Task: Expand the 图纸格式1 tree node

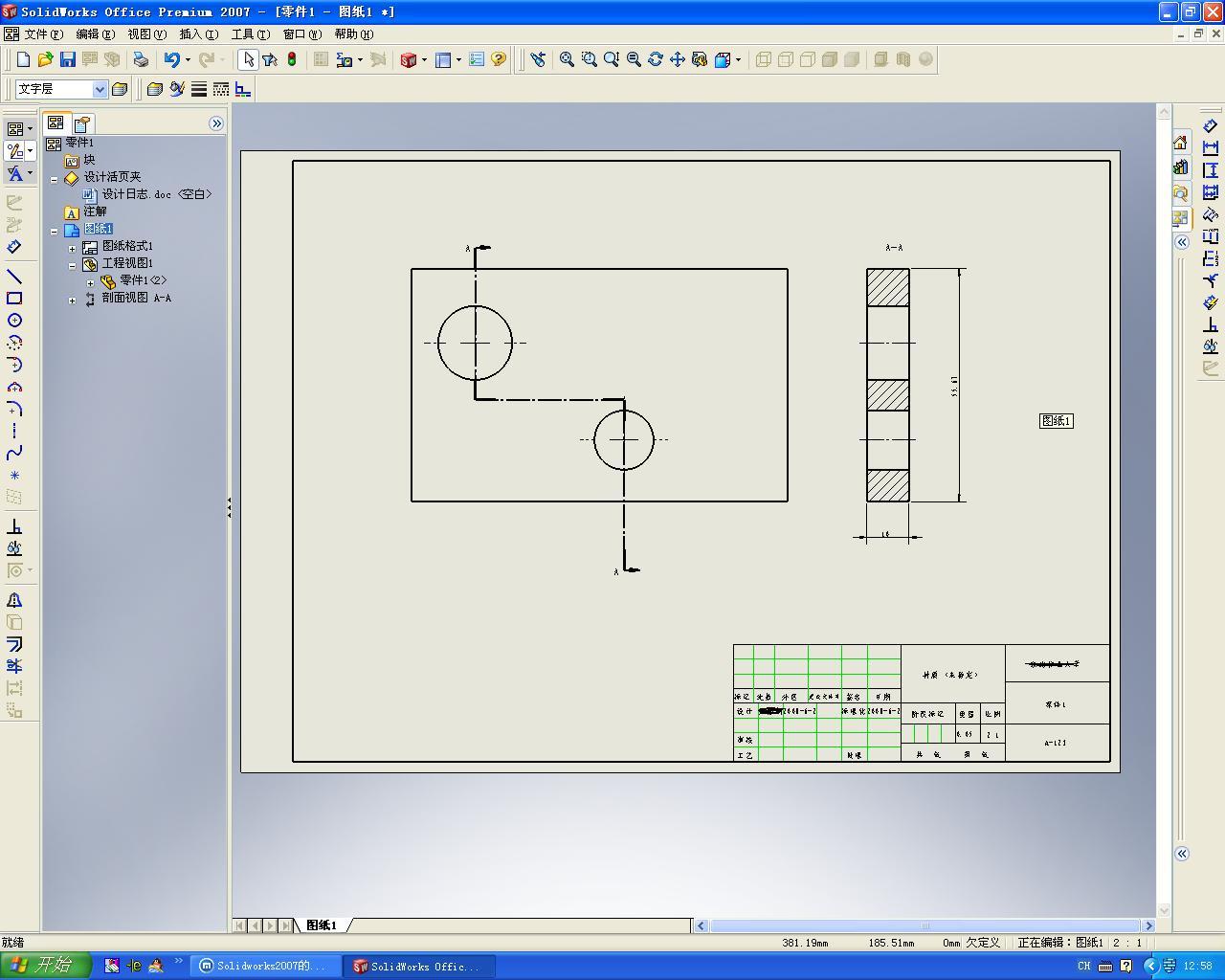Action: (73, 247)
